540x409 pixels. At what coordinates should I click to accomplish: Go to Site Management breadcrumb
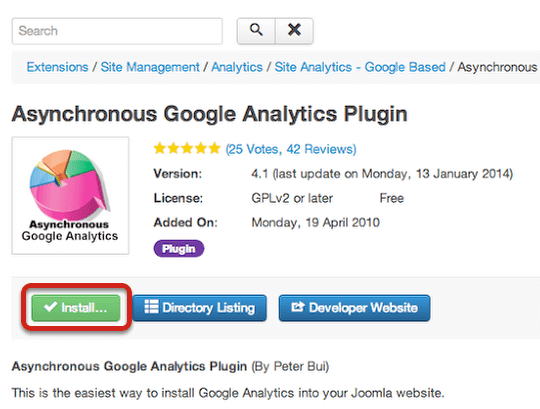150,67
